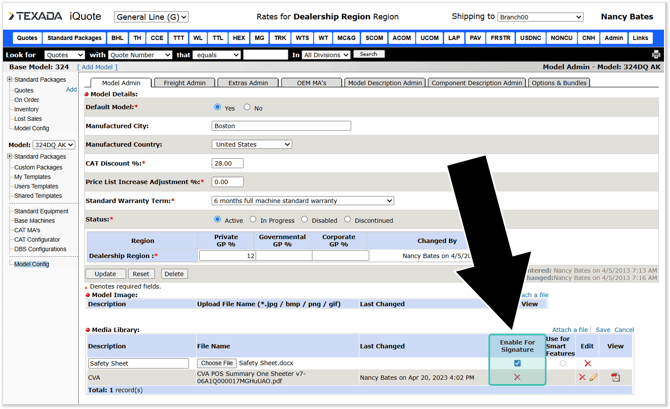Click the pencil edit icon for CVA
The width and height of the screenshot is (670, 409).
click(x=593, y=378)
